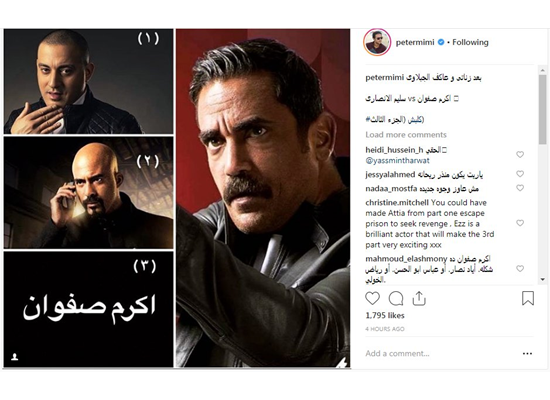
Task: Open the @yassmintharwat mention
Action: coord(397,161)
